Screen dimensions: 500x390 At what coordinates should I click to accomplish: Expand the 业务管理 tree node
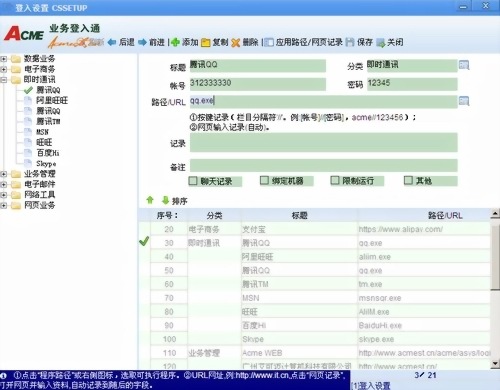pyautogui.click(x=4, y=174)
